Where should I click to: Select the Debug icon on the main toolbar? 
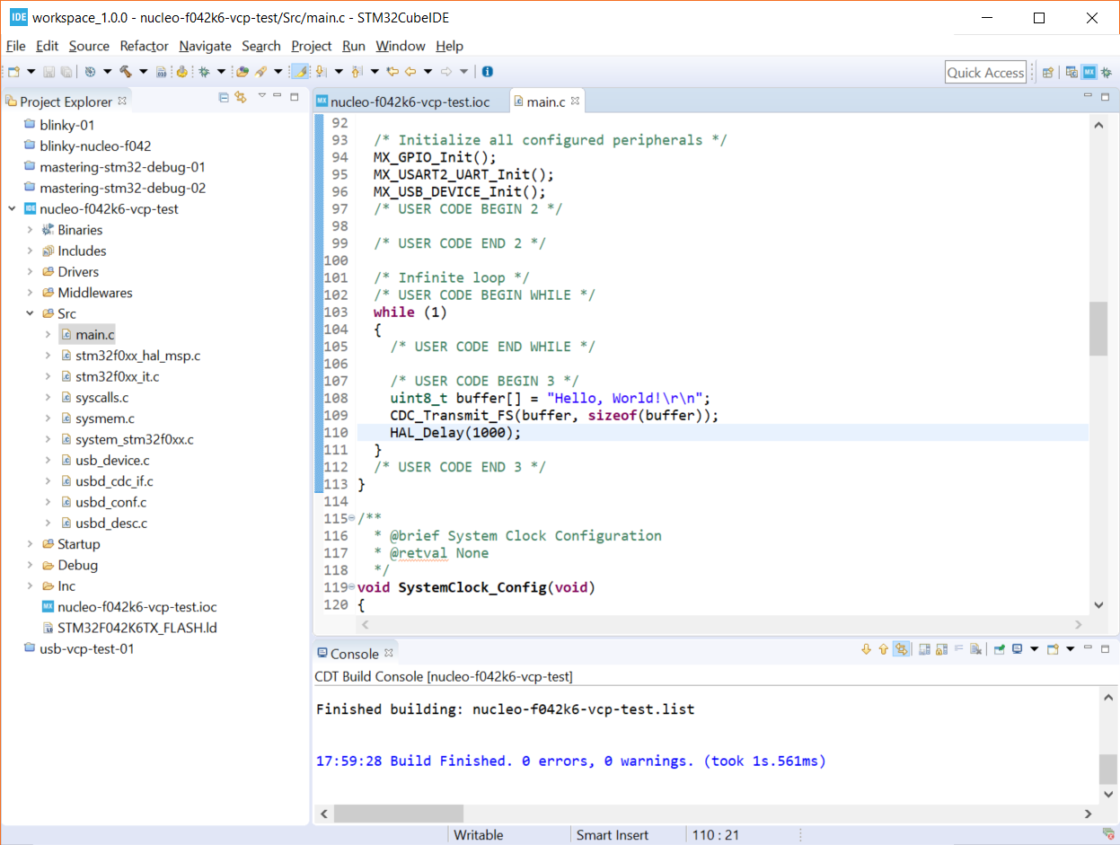tap(182, 71)
